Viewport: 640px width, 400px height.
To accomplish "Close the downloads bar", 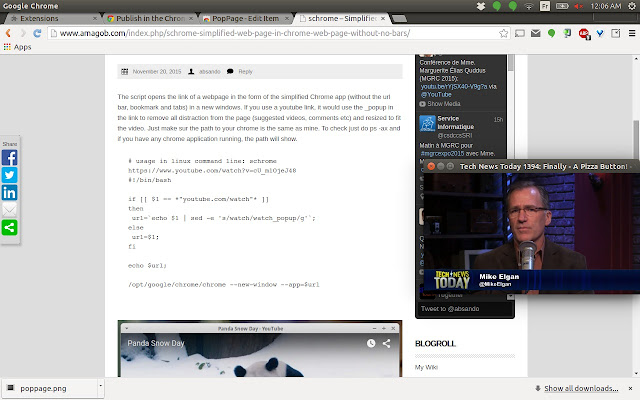I will (631, 388).
